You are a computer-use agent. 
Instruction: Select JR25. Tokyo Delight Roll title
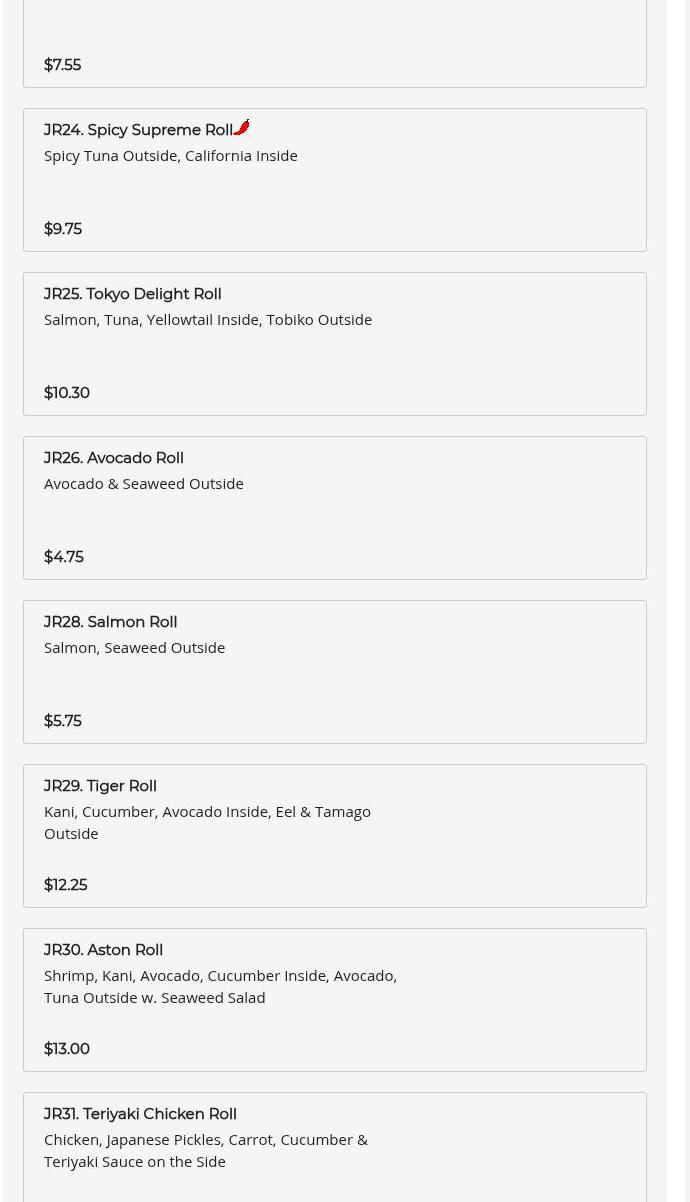[132, 294]
